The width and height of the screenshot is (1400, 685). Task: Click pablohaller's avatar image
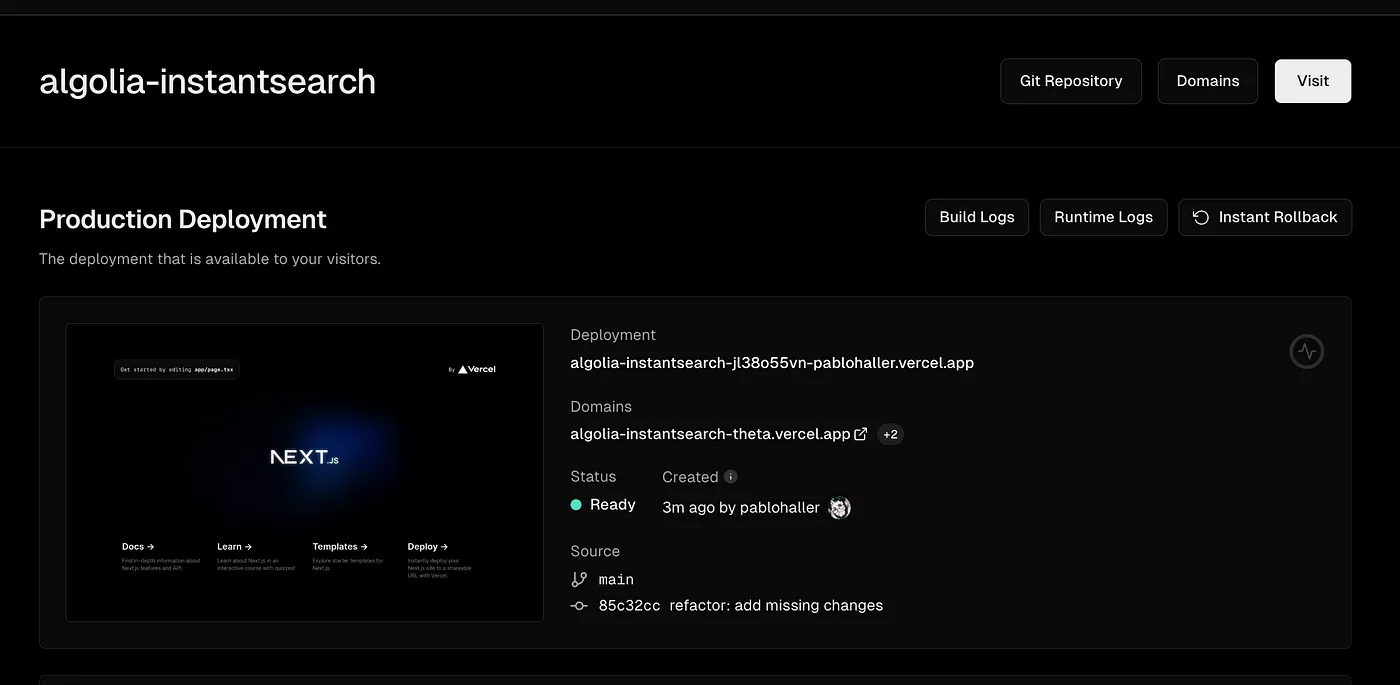coord(839,508)
